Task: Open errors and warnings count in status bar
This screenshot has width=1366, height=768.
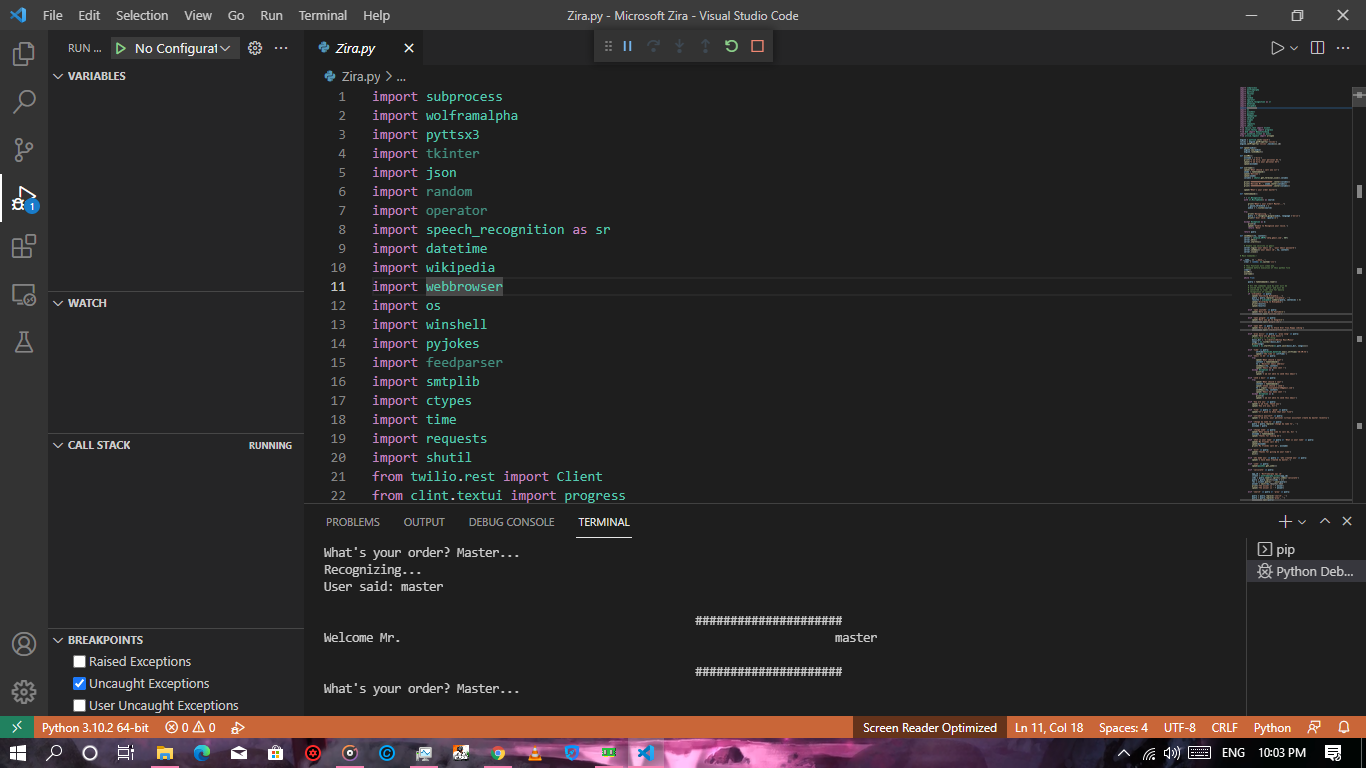Action: [190, 727]
